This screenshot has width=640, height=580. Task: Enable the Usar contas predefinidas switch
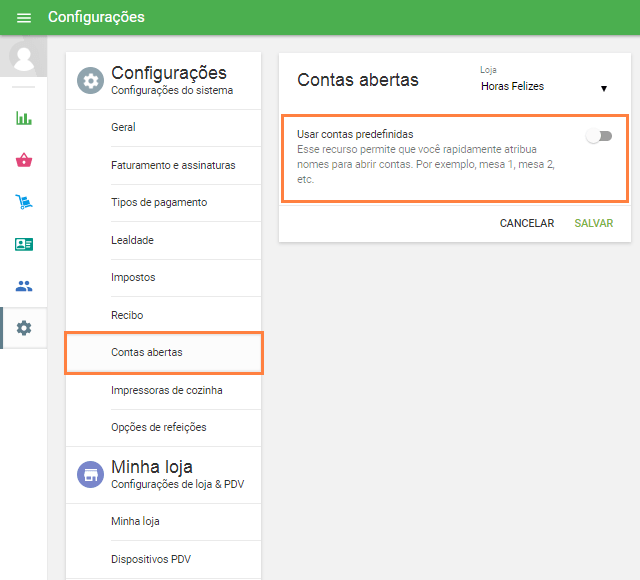point(599,136)
